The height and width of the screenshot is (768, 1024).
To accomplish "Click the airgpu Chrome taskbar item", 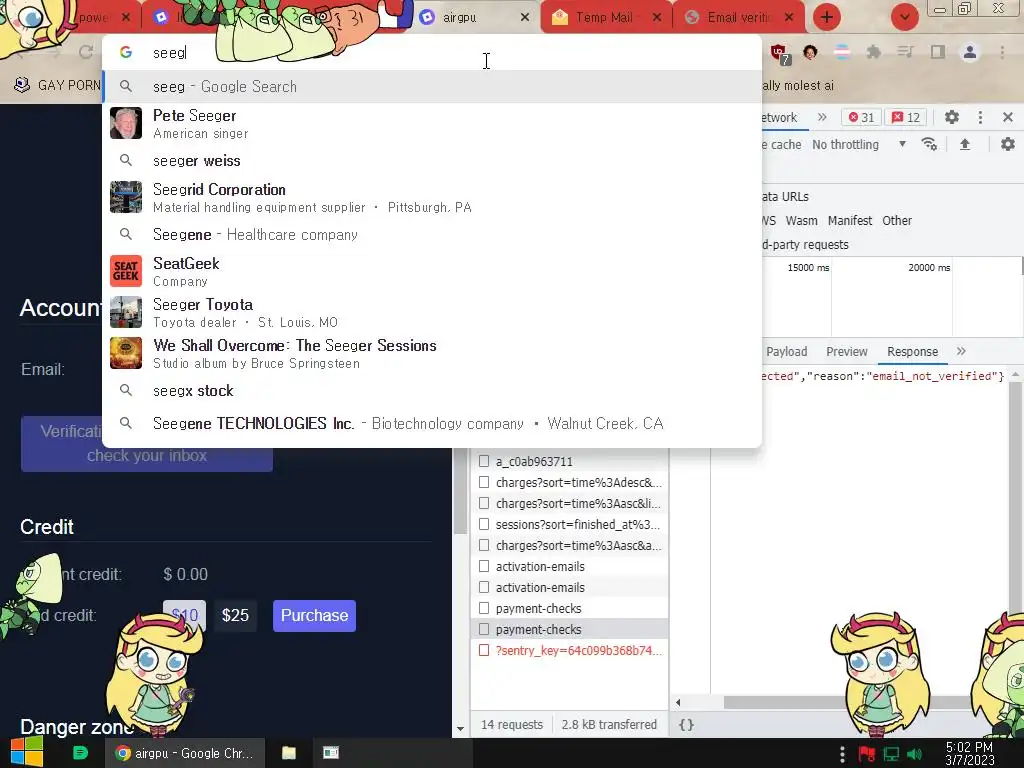I will tap(185, 753).
